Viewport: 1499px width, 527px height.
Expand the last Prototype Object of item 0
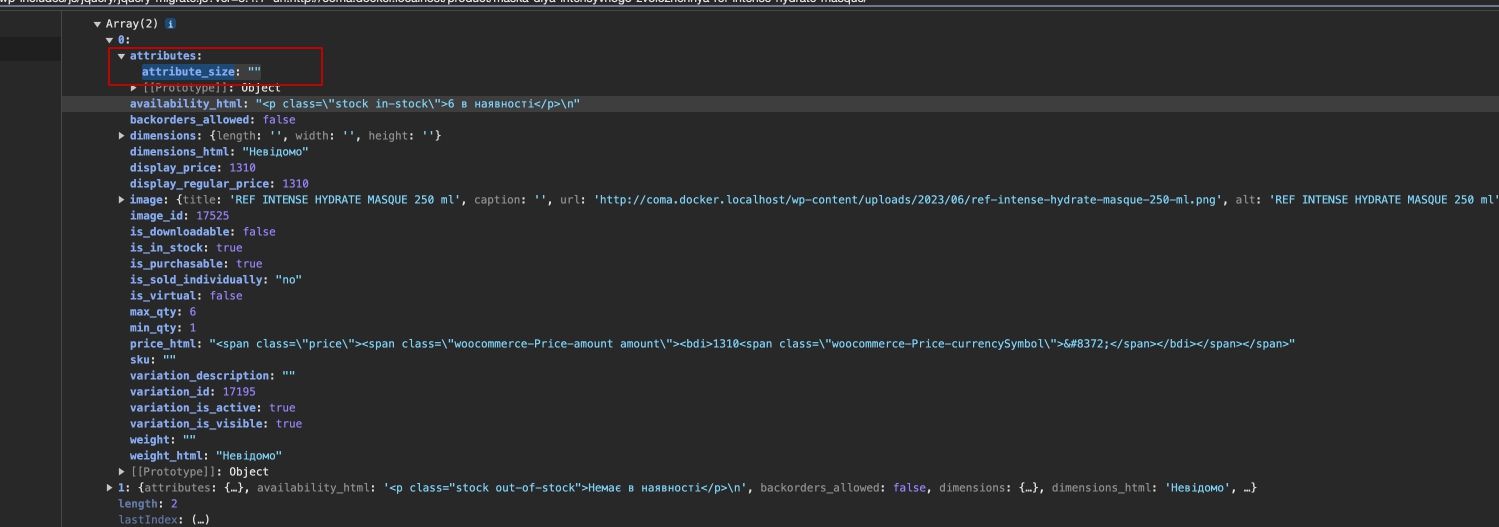tap(122, 472)
